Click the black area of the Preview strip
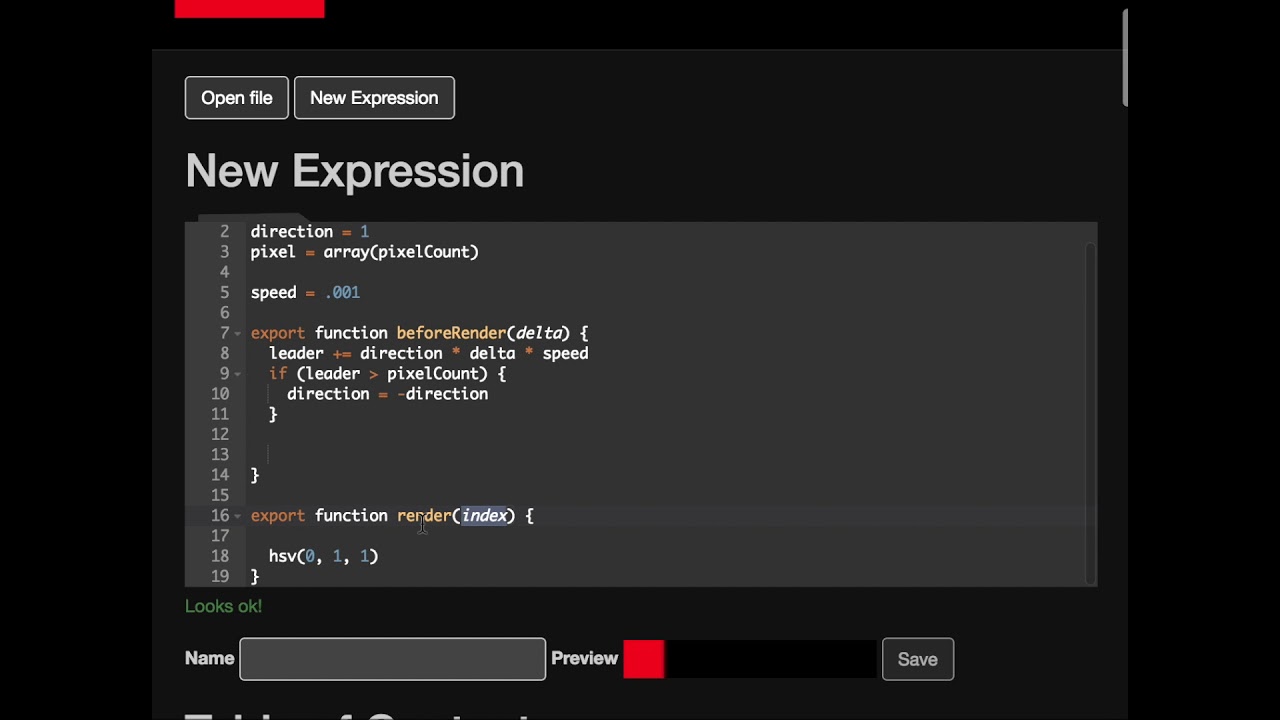 [x=770, y=659]
